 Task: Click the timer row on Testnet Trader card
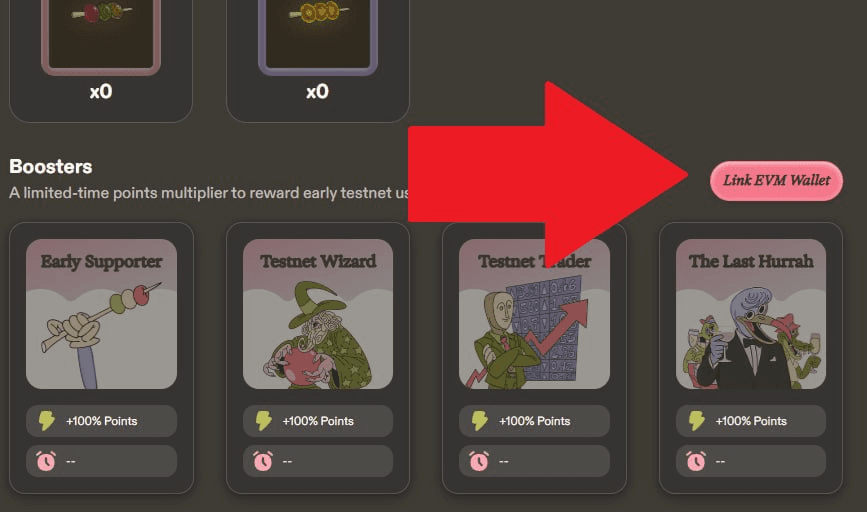pyautogui.click(x=535, y=461)
